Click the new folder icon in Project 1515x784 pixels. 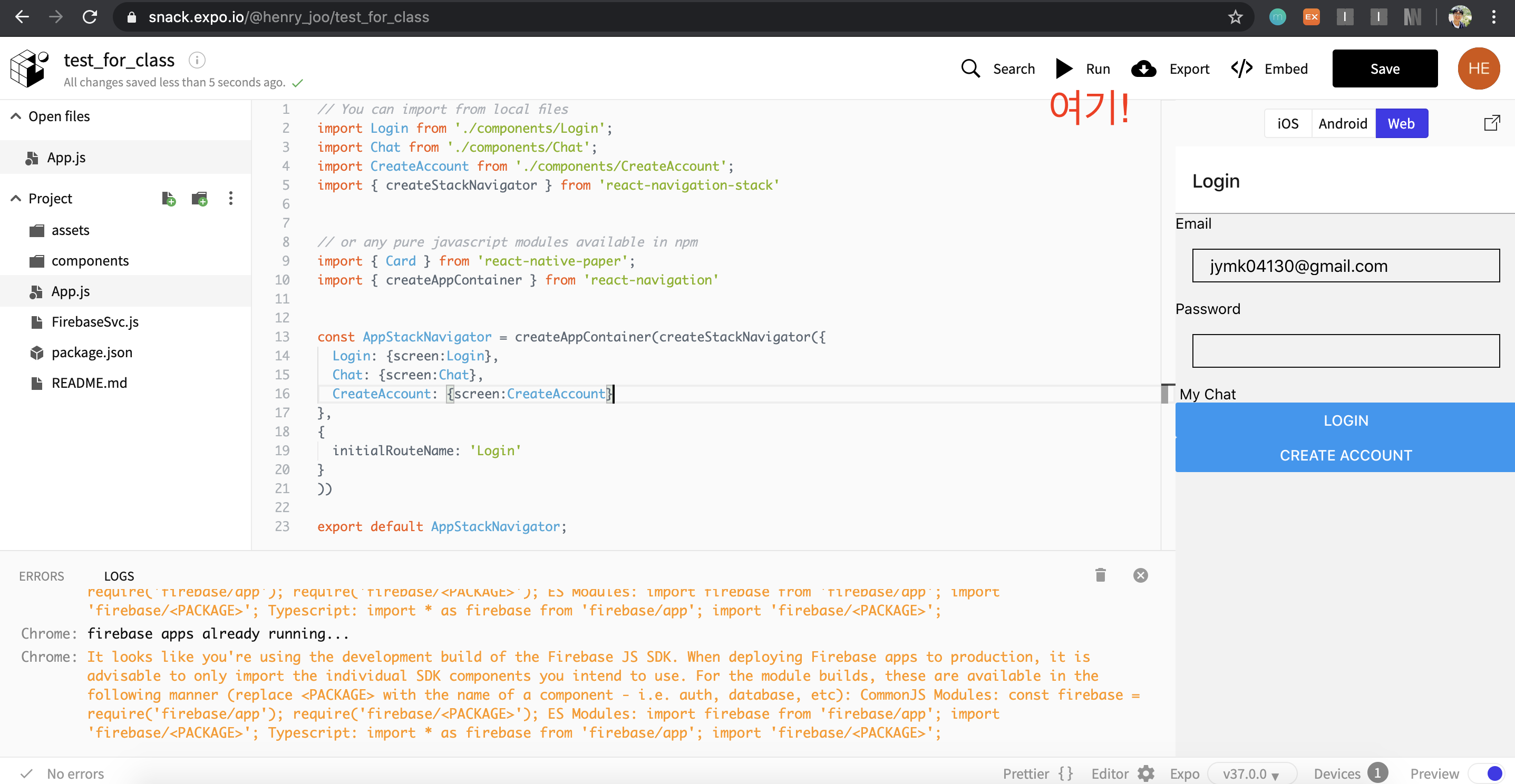(199, 199)
